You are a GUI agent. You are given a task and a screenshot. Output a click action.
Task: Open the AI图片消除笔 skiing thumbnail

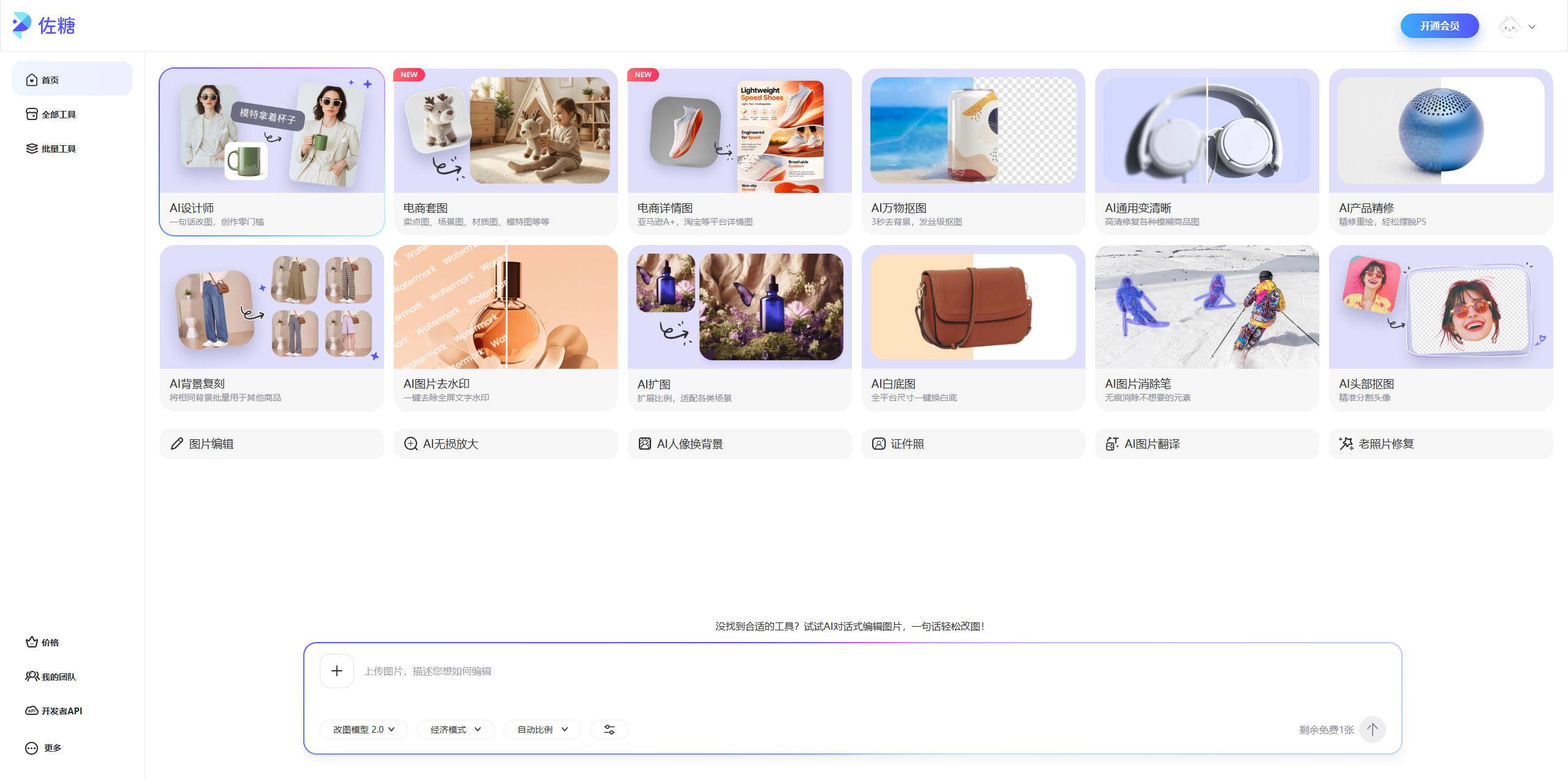(1207, 307)
